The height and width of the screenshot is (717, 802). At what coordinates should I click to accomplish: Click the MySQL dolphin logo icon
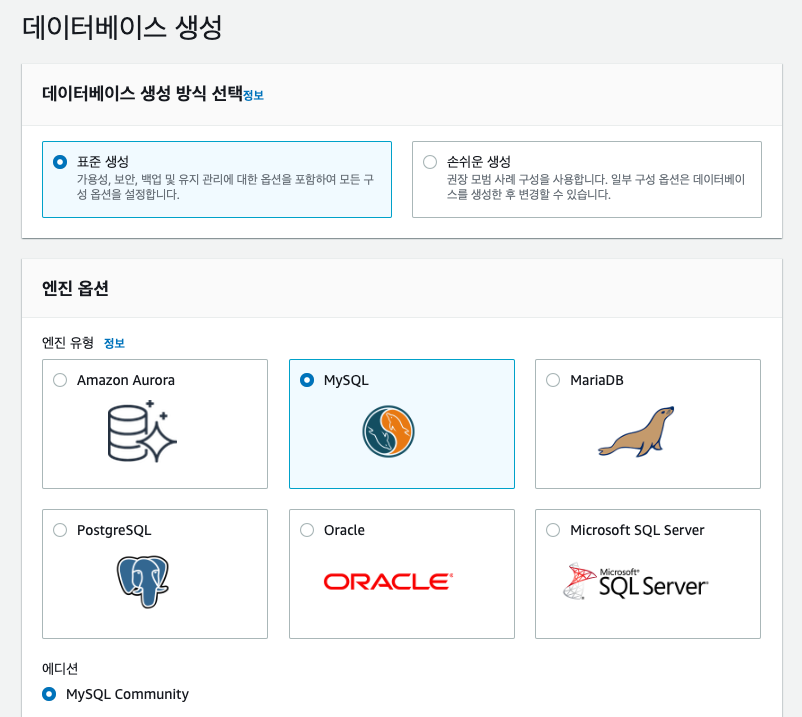tap(388, 431)
